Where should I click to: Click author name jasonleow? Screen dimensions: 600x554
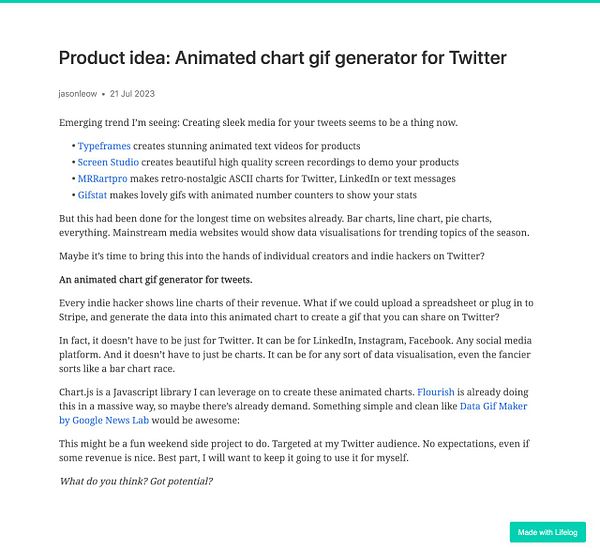point(79,94)
